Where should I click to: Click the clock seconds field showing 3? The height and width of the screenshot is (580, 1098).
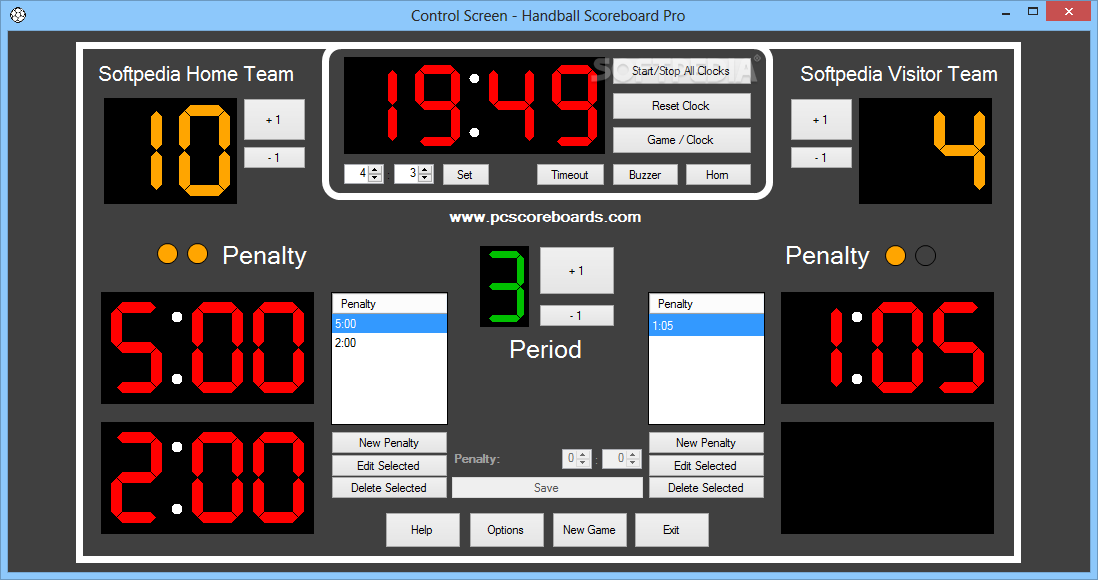(406, 174)
